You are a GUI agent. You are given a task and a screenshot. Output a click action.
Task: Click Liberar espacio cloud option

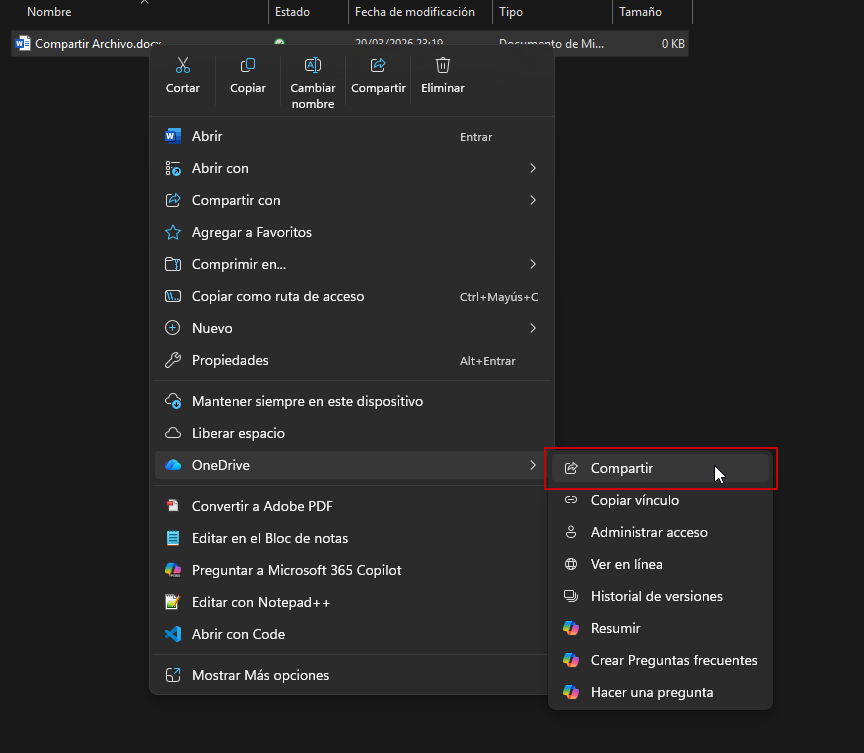(238, 433)
